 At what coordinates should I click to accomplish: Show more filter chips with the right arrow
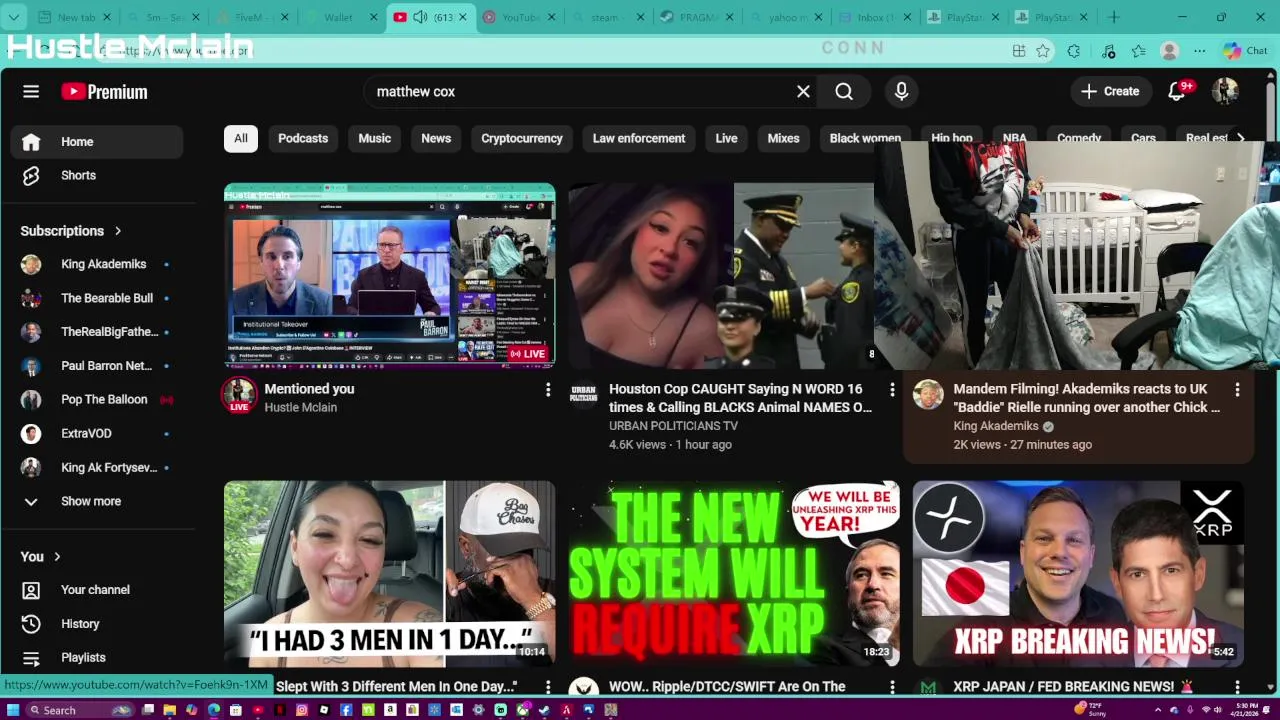[1240, 138]
